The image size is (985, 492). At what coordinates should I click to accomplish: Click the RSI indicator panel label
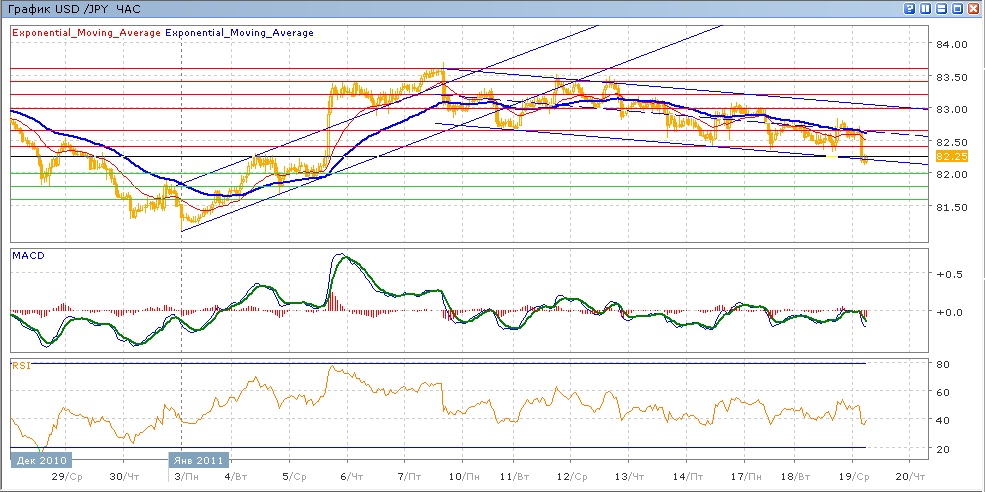click(x=20, y=366)
